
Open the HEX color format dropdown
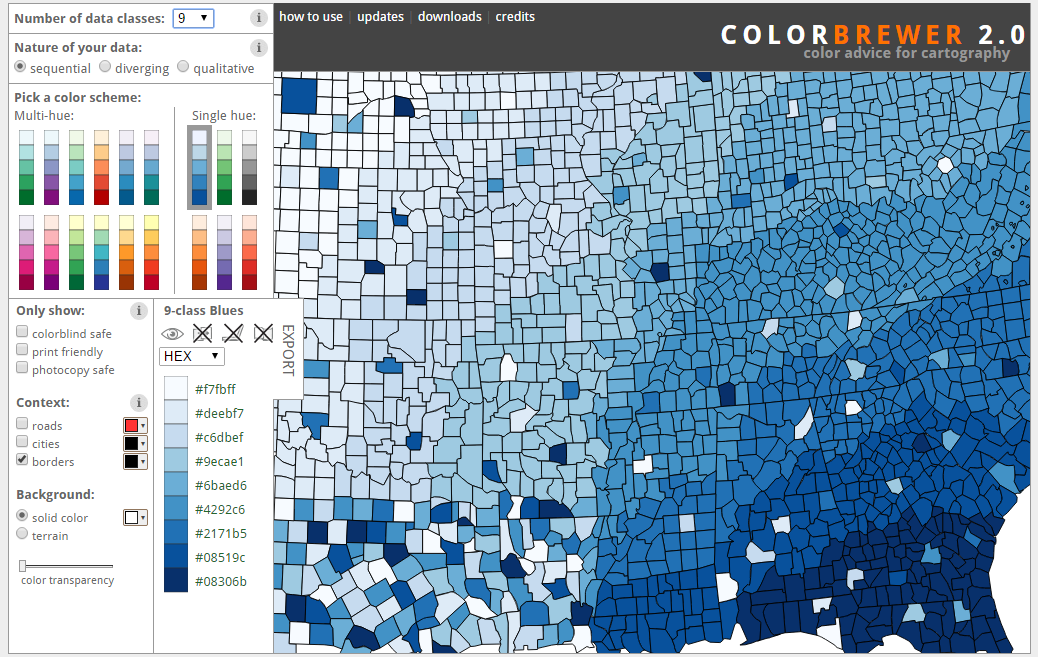point(191,356)
